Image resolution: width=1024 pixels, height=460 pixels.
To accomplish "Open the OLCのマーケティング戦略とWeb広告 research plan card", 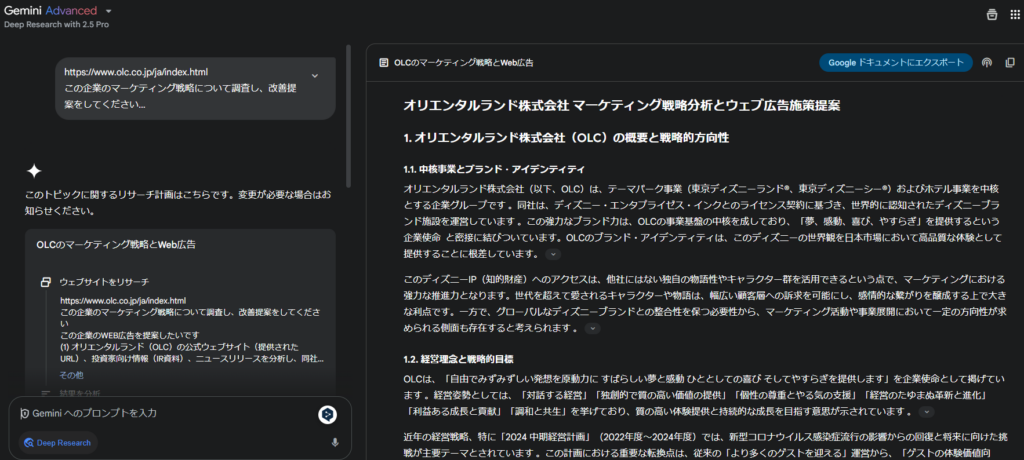I will [x=116, y=244].
